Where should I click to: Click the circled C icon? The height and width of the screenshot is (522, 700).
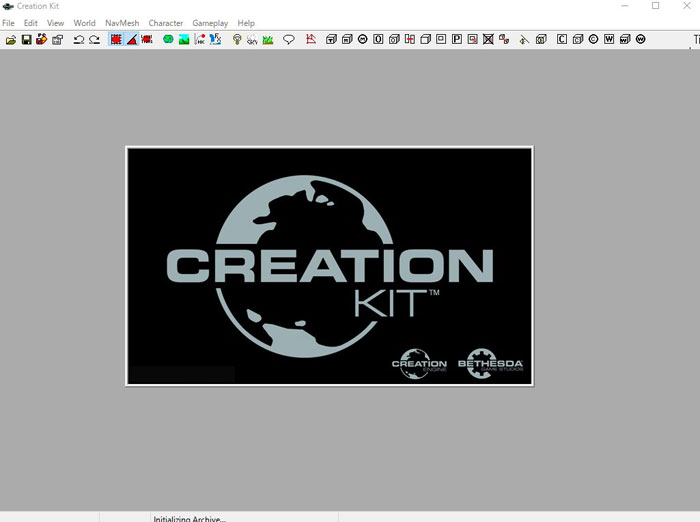coord(593,40)
